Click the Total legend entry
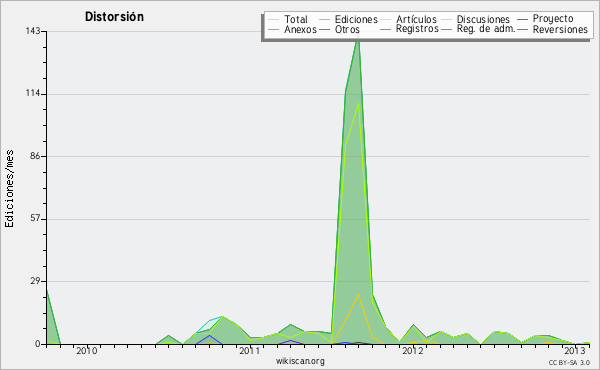Viewport: 600px width, 370px height. tap(288, 19)
